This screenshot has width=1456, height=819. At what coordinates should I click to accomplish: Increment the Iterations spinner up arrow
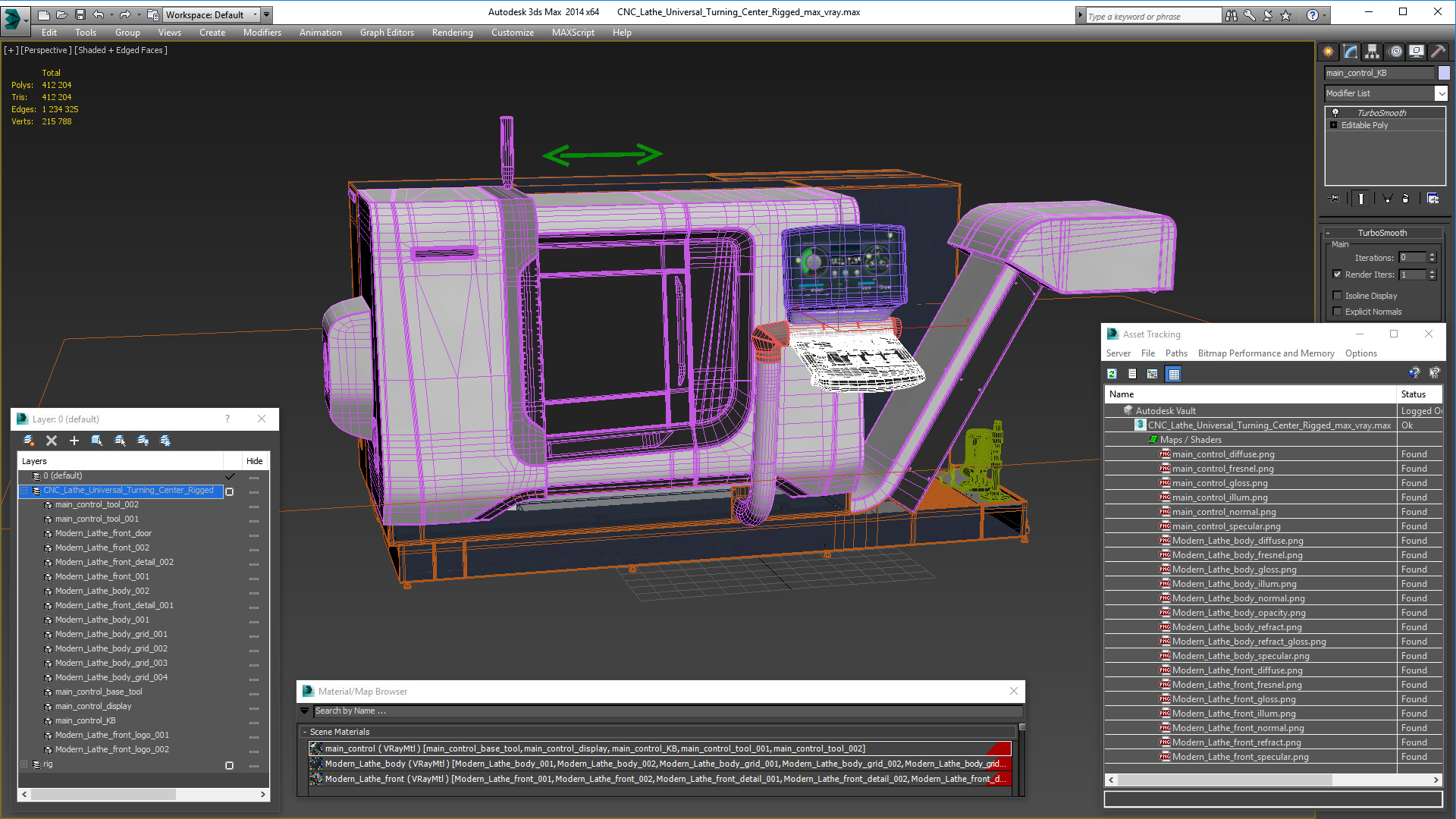(1432, 255)
